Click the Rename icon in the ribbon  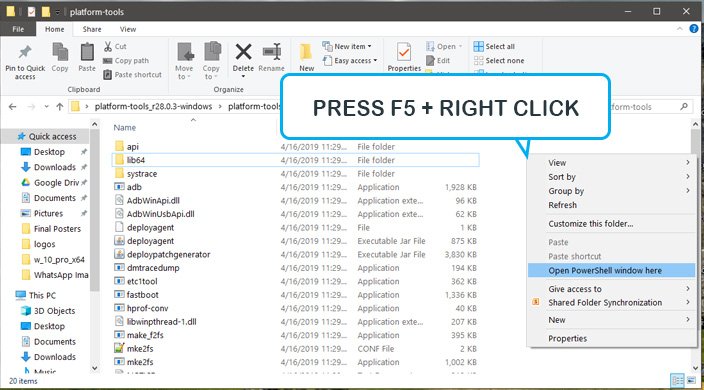(272, 52)
